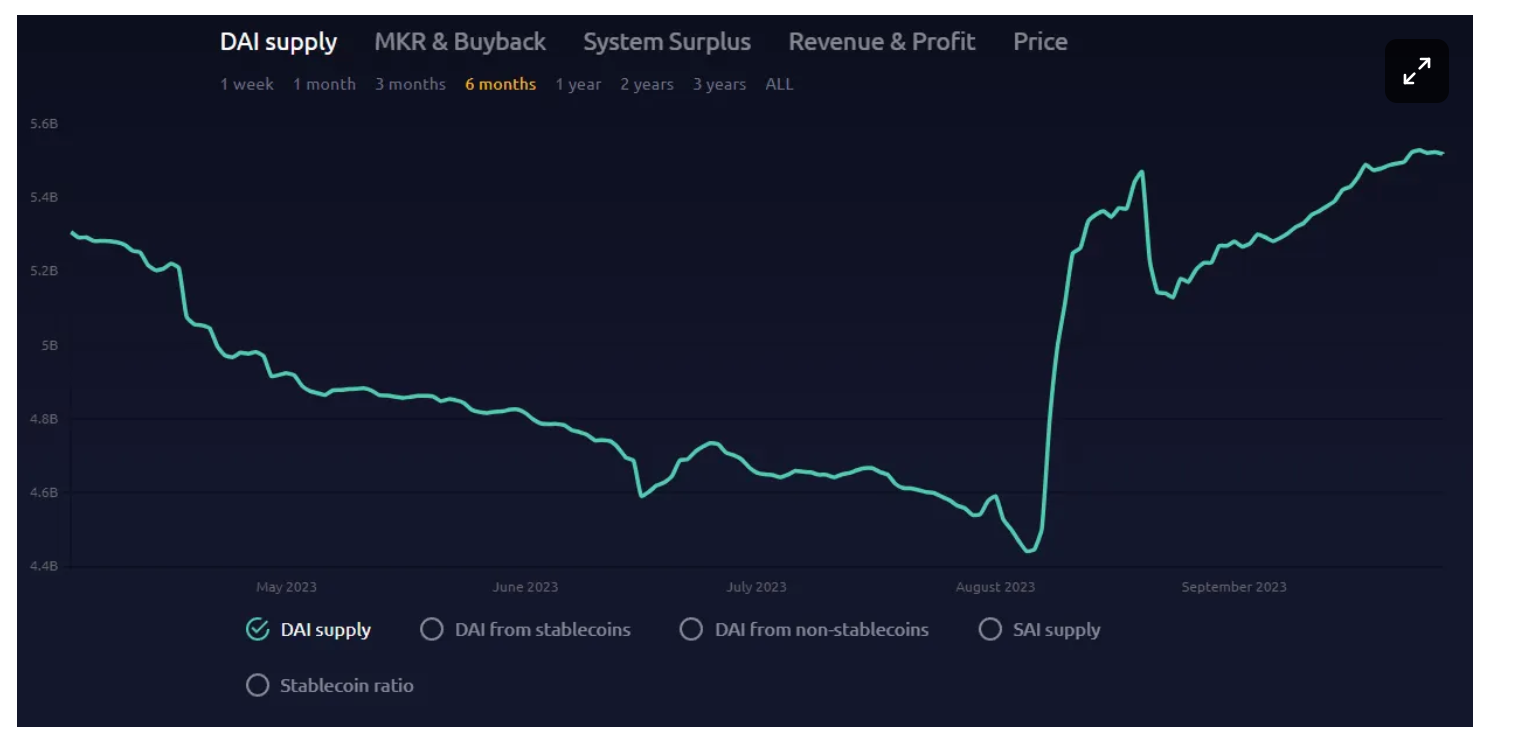Image resolution: width=1526 pixels, height=746 pixels.
Task: Open the MKR & Buyback tab
Action: click(x=460, y=42)
